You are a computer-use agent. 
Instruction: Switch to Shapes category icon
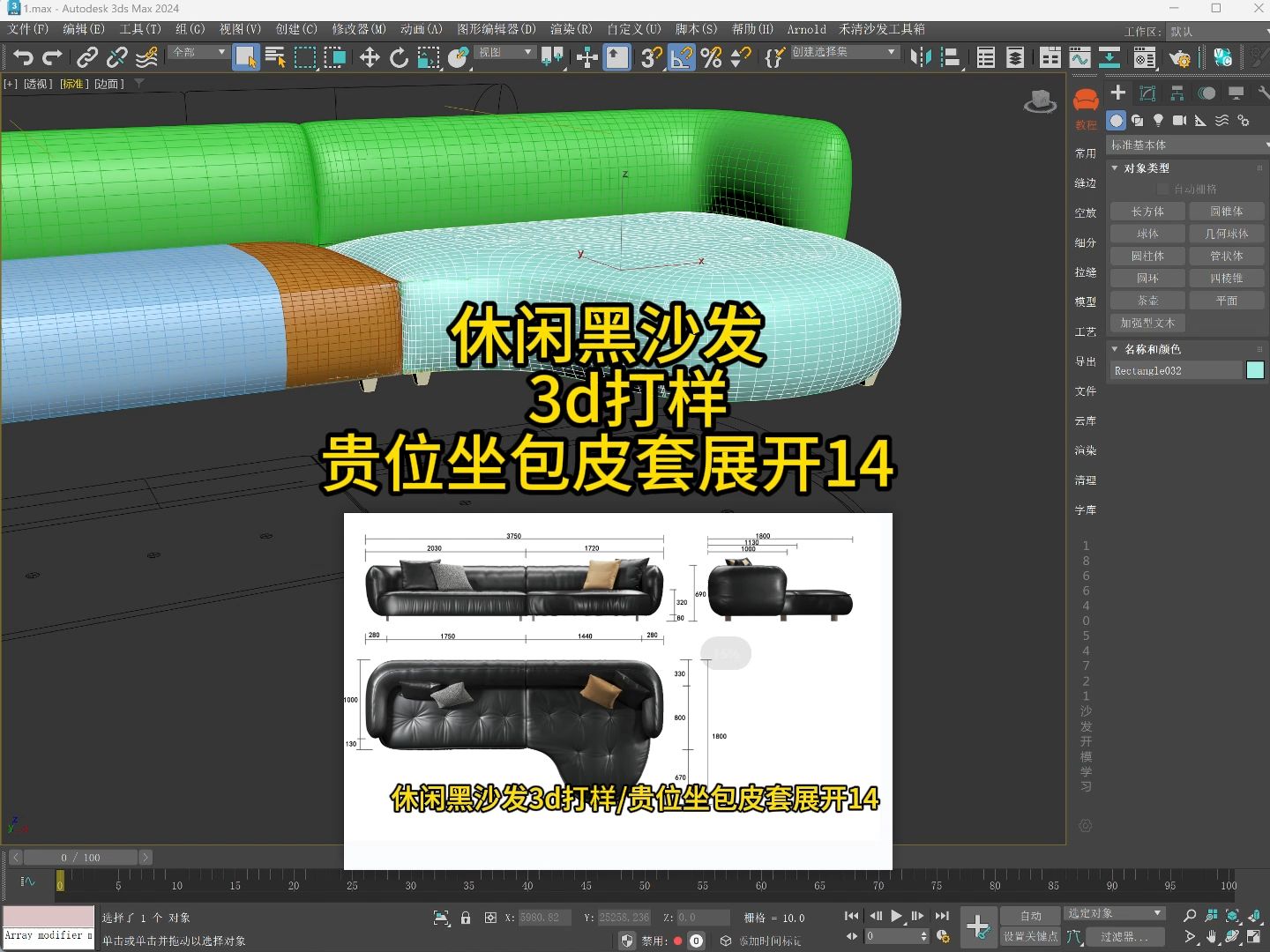pyautogui.click(x=1137, y=120)
